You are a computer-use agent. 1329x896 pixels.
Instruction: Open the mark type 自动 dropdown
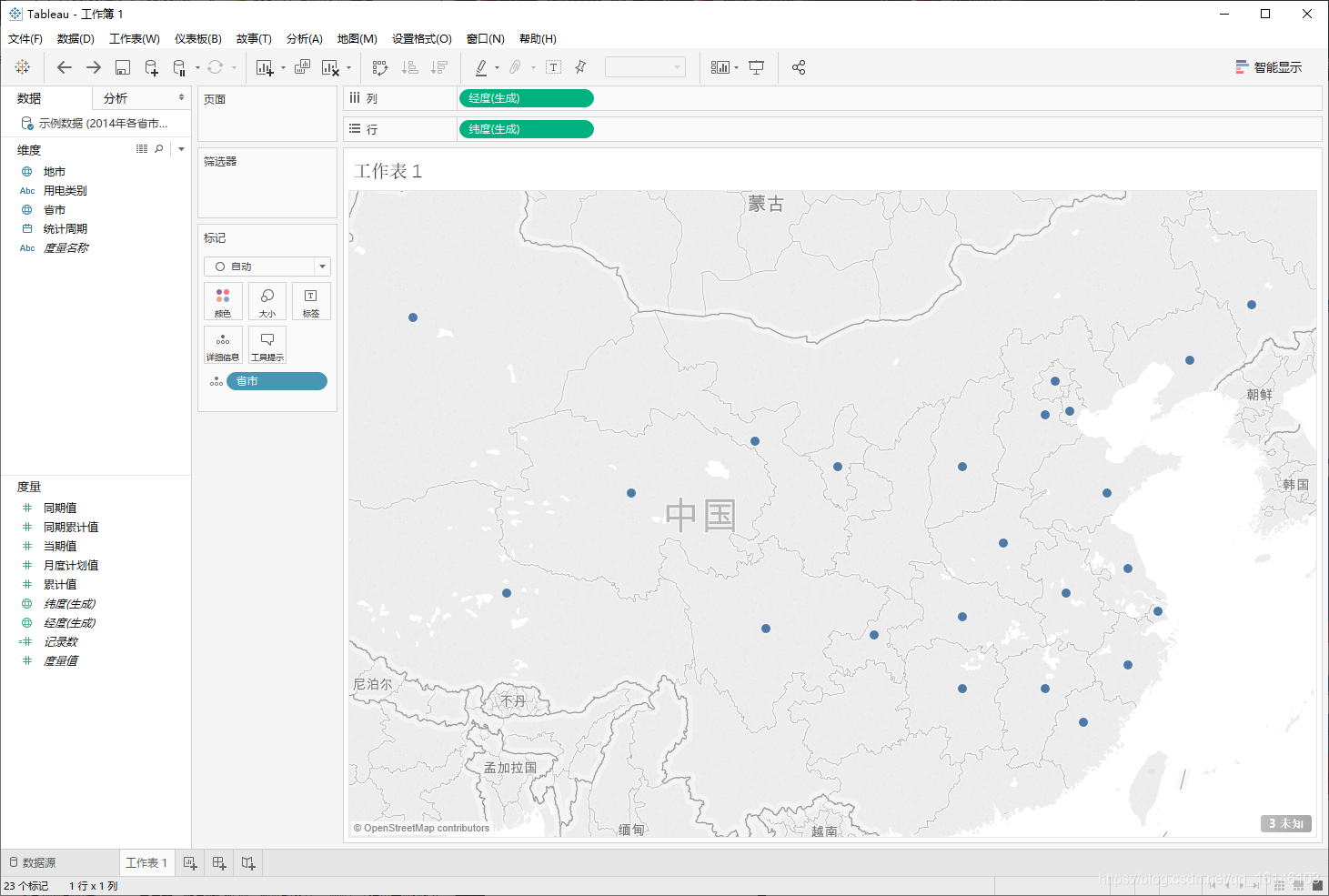267,267
